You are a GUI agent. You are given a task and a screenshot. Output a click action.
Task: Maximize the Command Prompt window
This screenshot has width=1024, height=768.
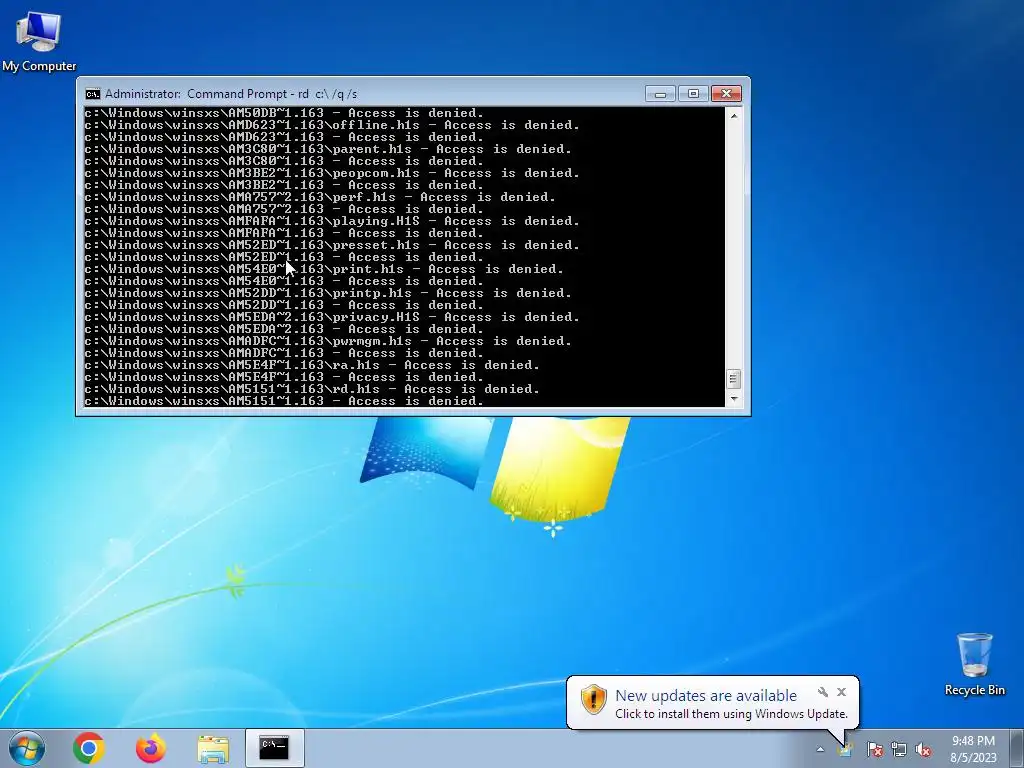tap(693, 94)
